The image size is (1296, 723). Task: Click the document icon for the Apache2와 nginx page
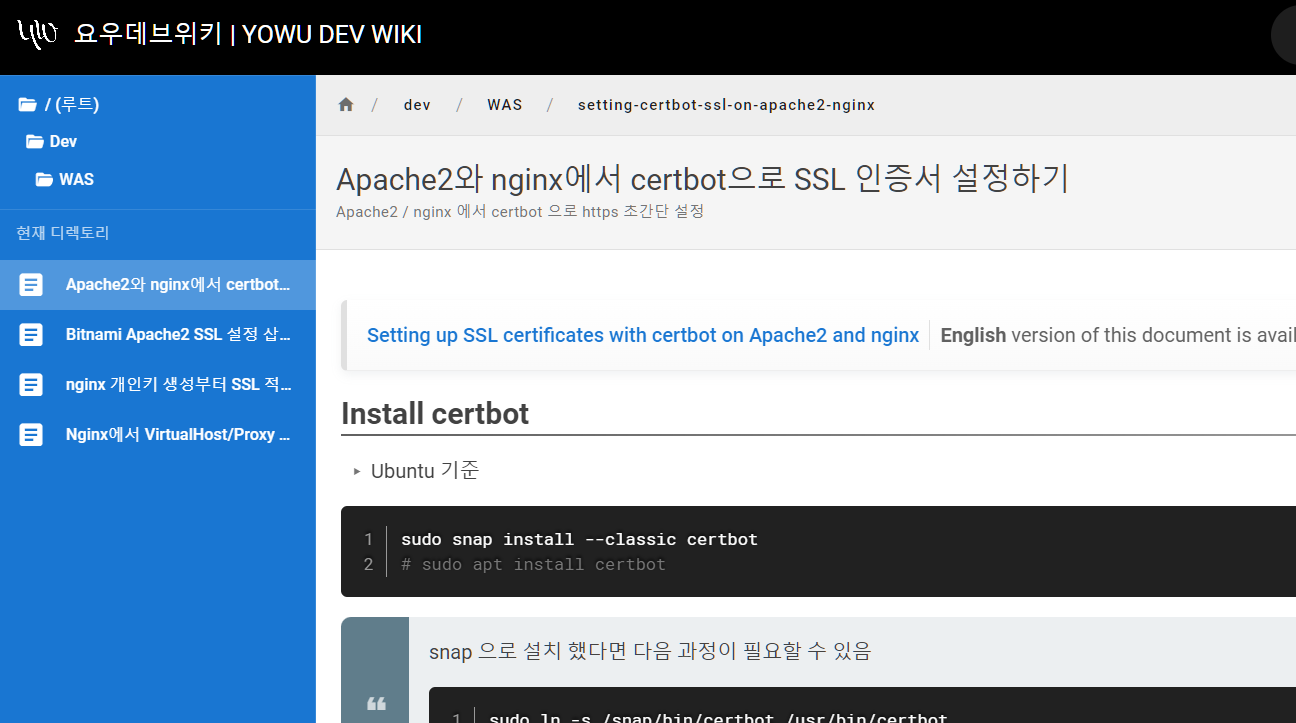pyautogui.click(x=31, y=285)
